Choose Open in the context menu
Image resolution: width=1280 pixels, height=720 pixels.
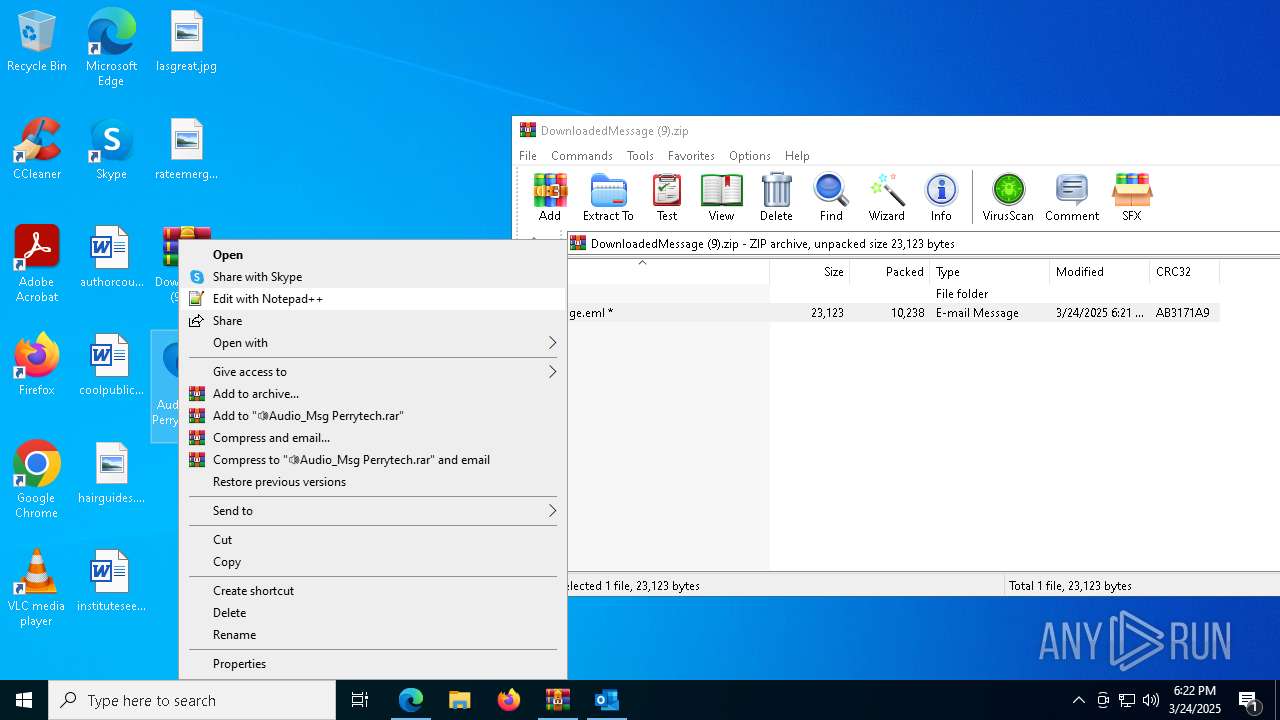pos(373,255)
